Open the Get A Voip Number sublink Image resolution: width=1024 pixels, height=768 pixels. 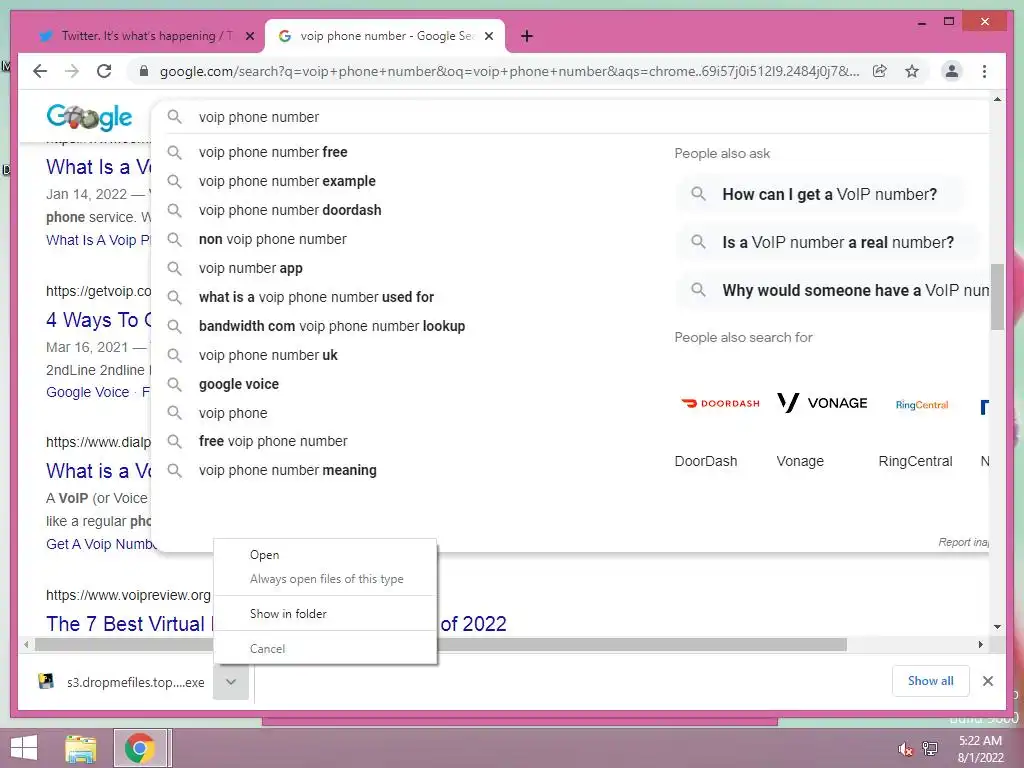99,544
